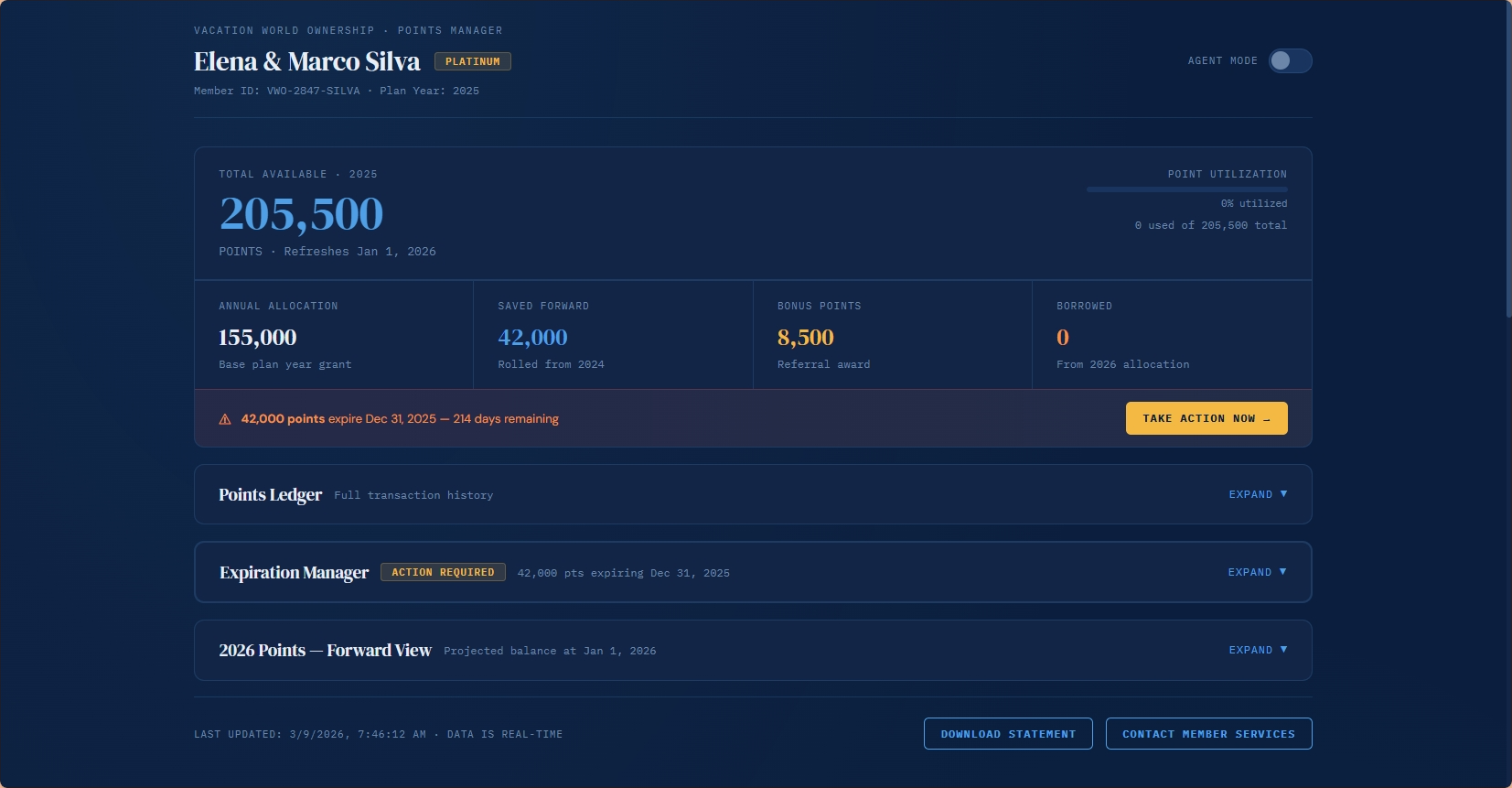Click 'Projected balance at Jan 1, 2026' subtitle
This screenshot has width=1512, height=788.
(550, 651)
